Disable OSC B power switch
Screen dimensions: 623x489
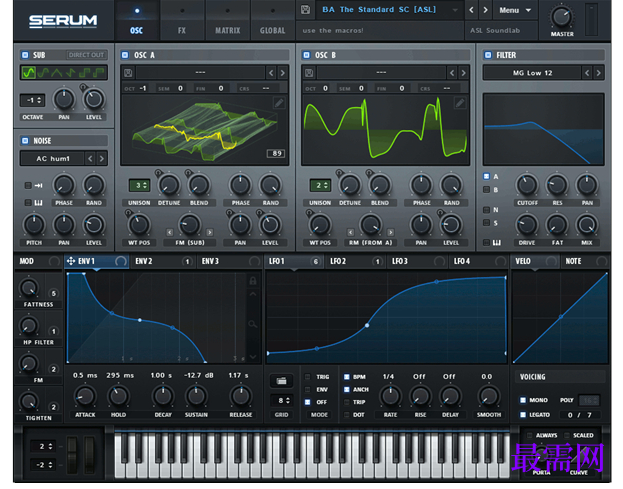coord(306,55)
